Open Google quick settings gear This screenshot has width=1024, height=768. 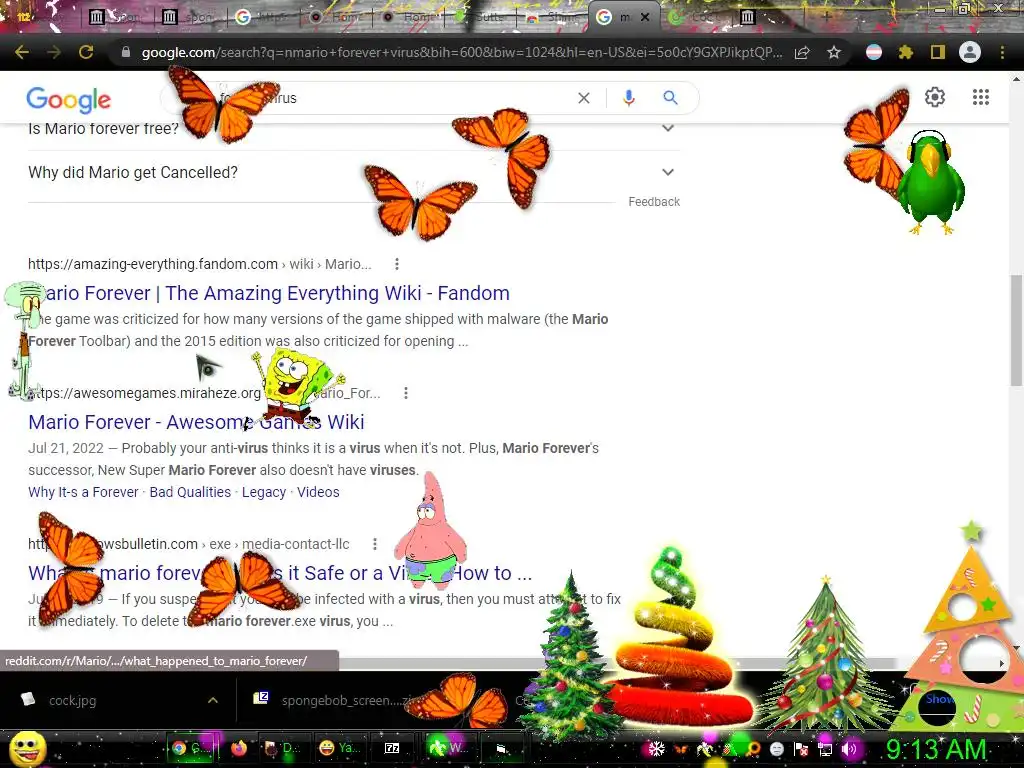(935, 97)
